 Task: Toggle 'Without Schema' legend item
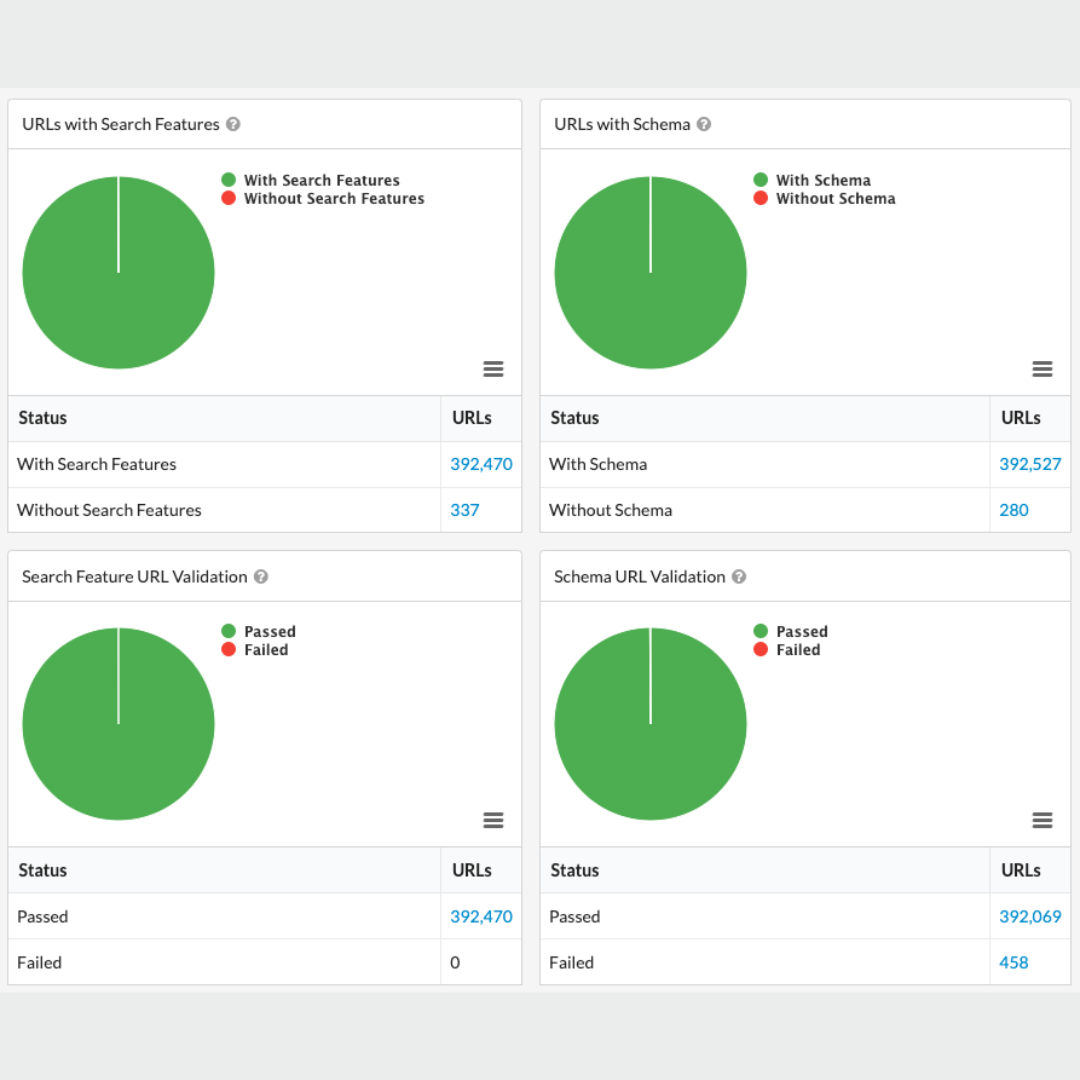835,198
